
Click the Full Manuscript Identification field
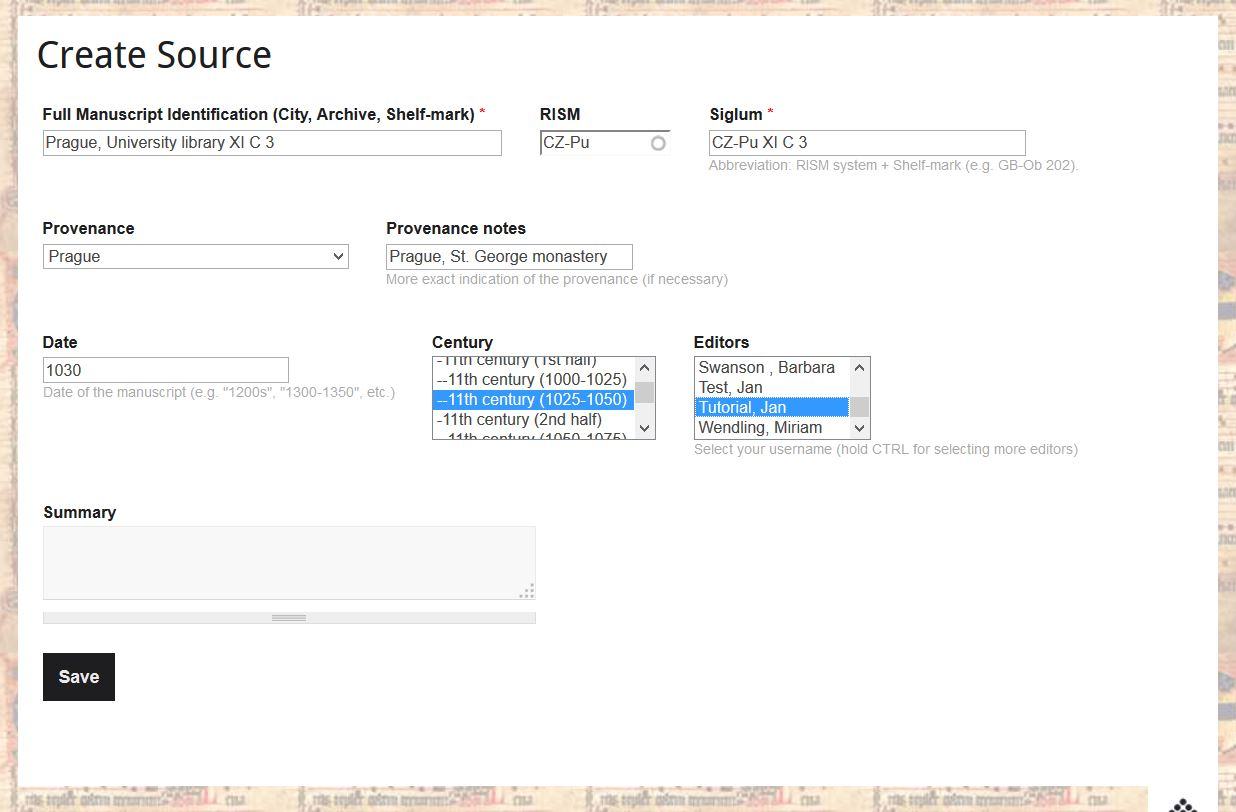[271, 143]
